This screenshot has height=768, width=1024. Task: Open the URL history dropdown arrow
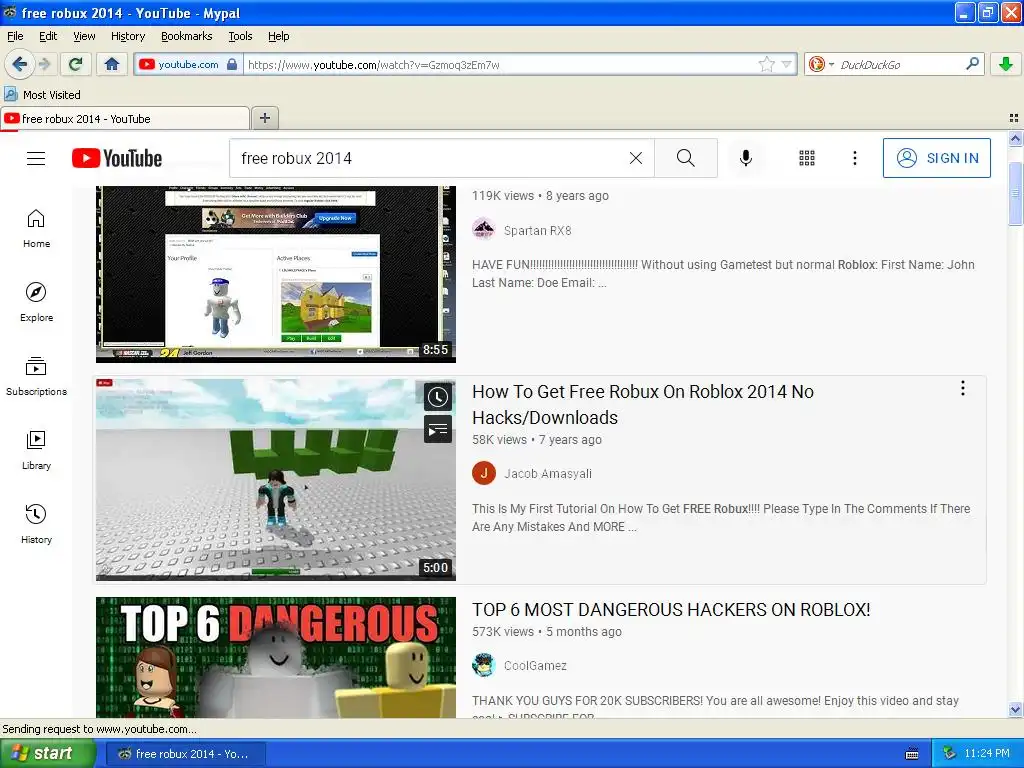(787, 64)
